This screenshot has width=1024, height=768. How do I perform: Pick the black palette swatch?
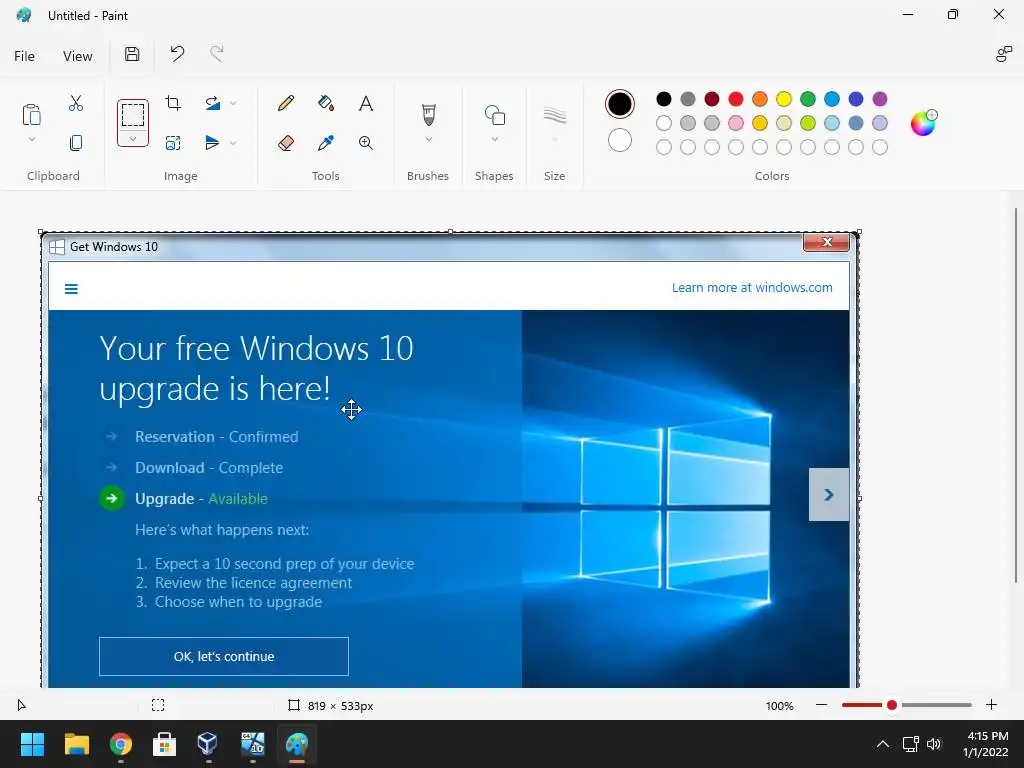point(664,99)
